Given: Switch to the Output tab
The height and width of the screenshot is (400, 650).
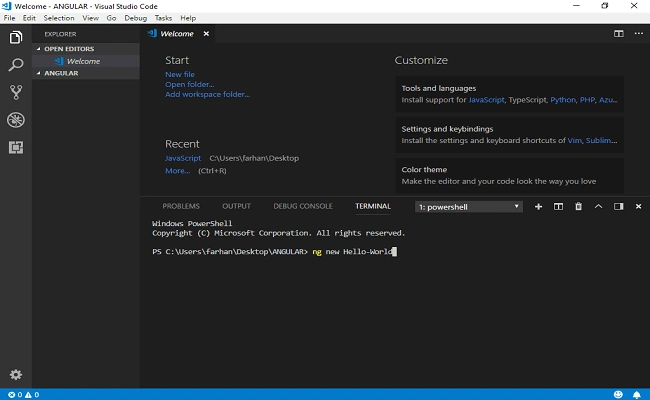Looking at the screenshot, I should (x=236, y=206).
